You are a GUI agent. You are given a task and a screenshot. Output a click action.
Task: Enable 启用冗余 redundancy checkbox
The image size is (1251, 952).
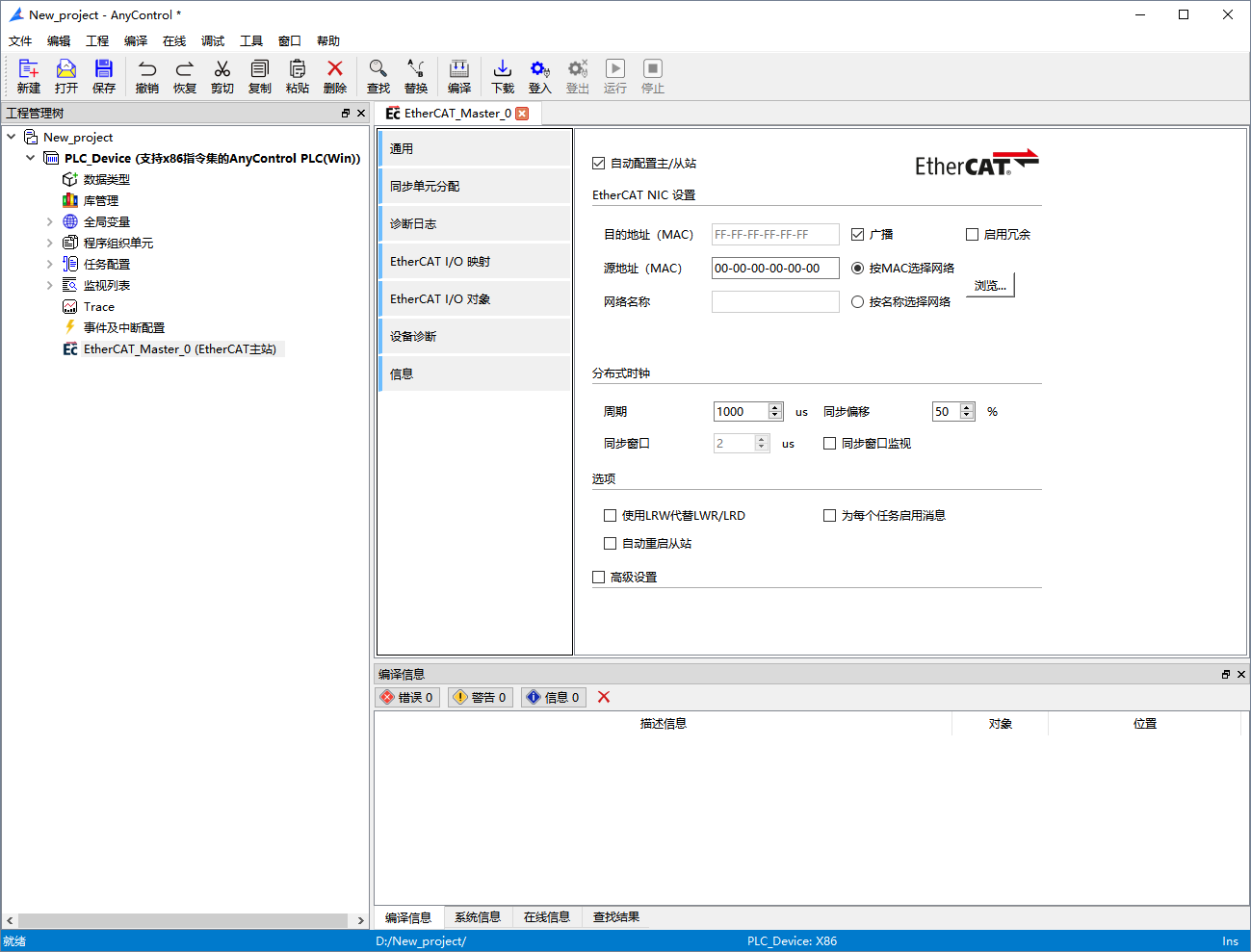[972, 235]
